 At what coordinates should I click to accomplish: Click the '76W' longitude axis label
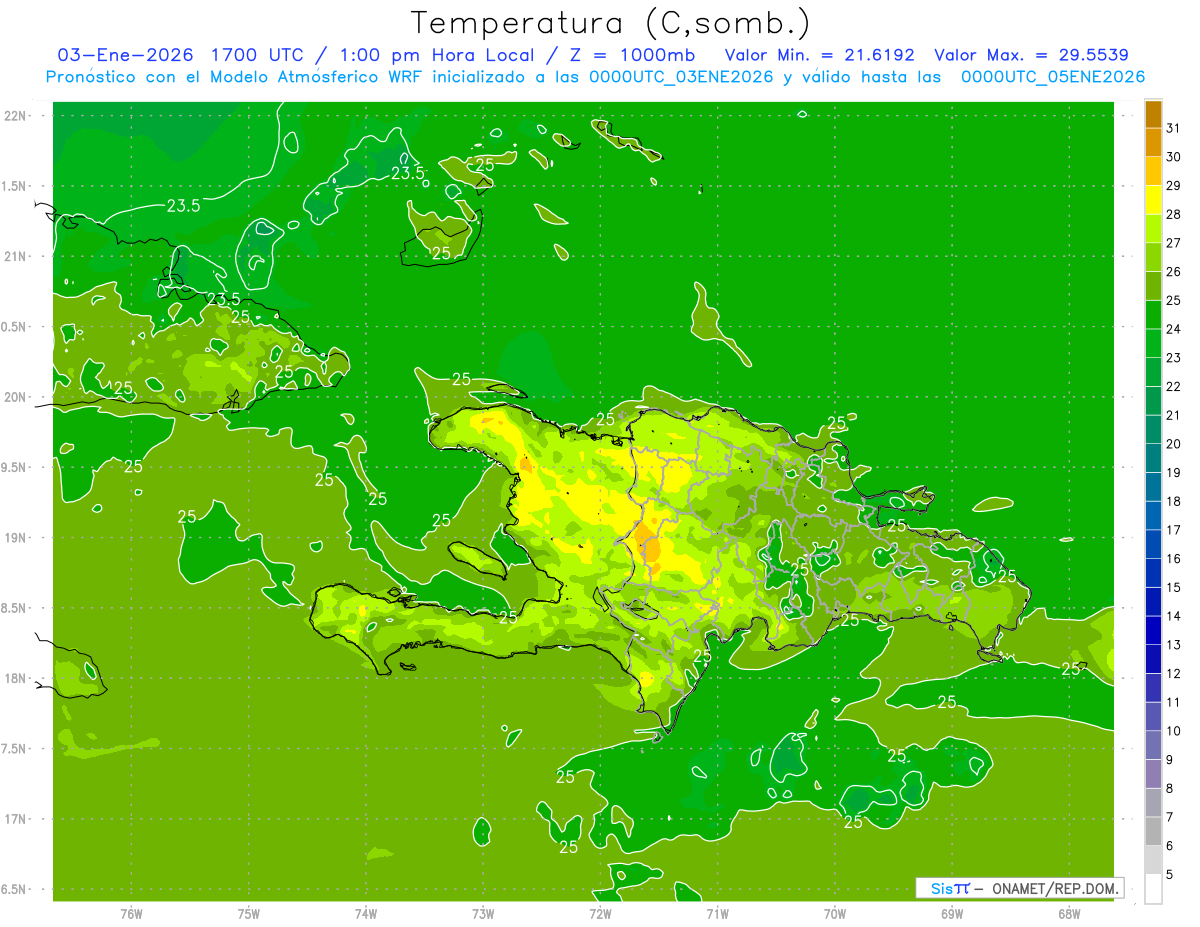131,913
